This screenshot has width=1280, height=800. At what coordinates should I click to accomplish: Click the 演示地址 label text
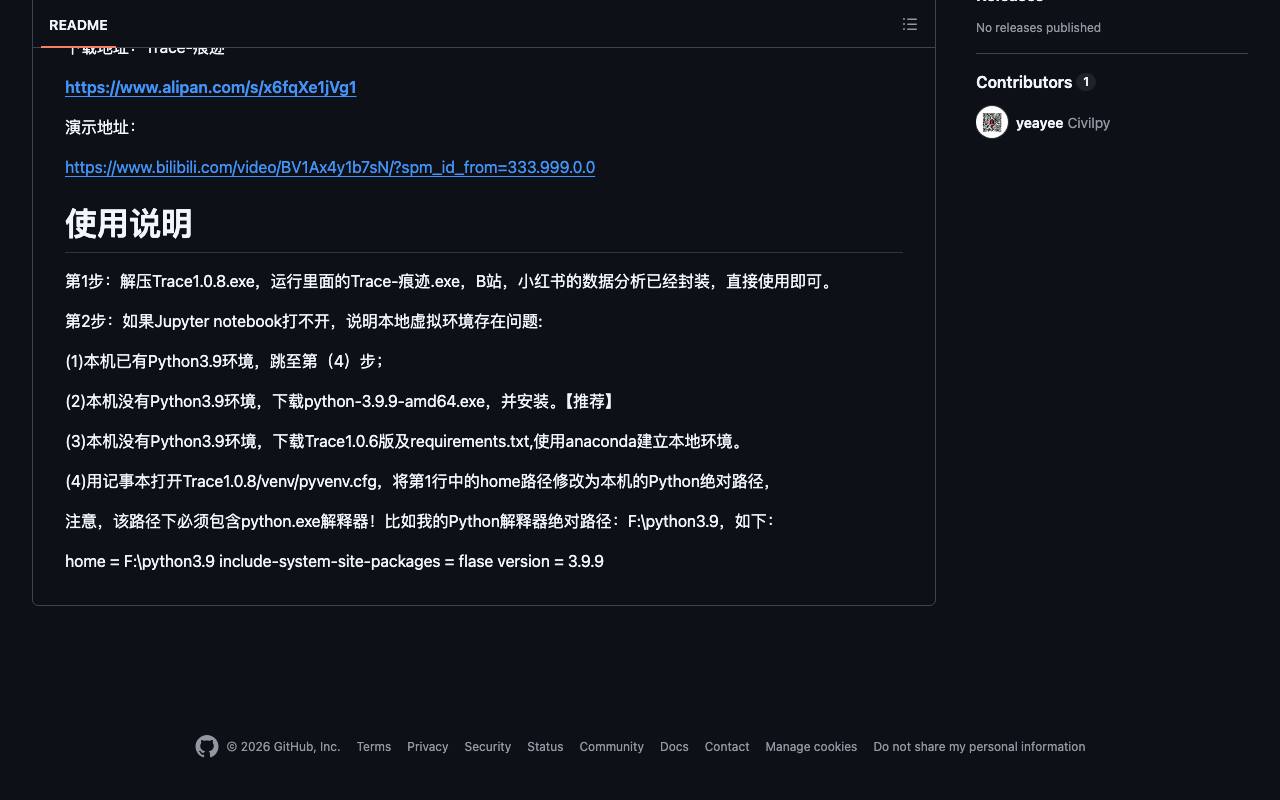[x=101, y=127]
